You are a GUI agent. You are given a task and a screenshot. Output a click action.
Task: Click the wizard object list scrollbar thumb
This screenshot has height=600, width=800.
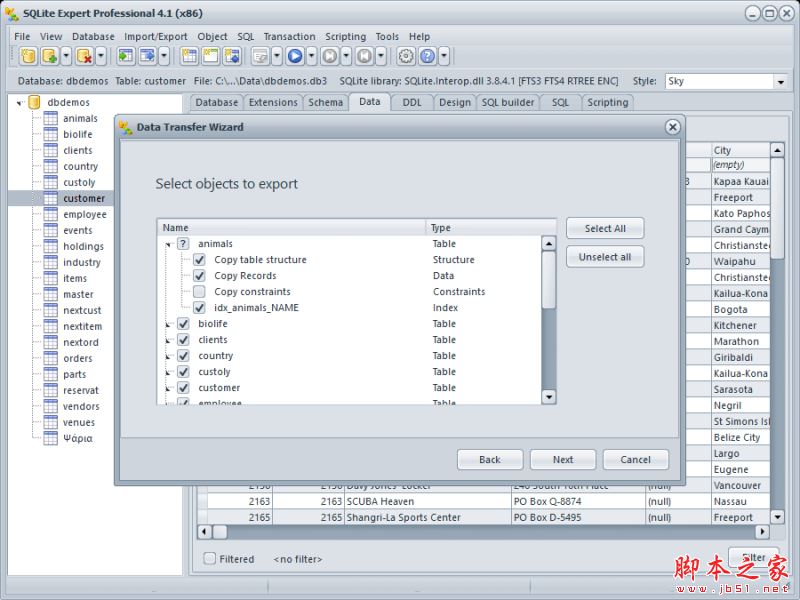pyautogui.click(x=548, y=280)
